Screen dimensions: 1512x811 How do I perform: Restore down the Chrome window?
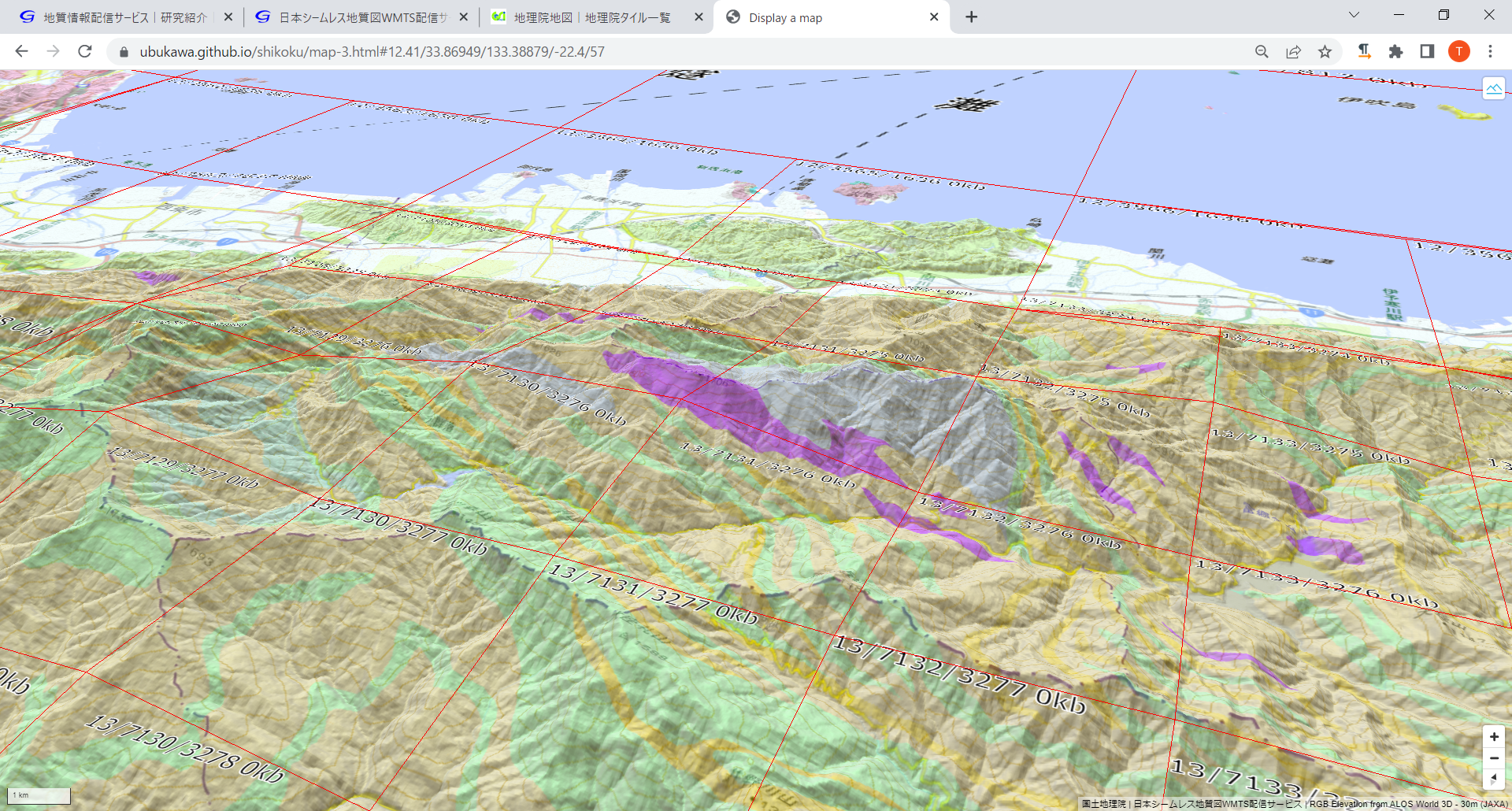(x=1443, y=15)
